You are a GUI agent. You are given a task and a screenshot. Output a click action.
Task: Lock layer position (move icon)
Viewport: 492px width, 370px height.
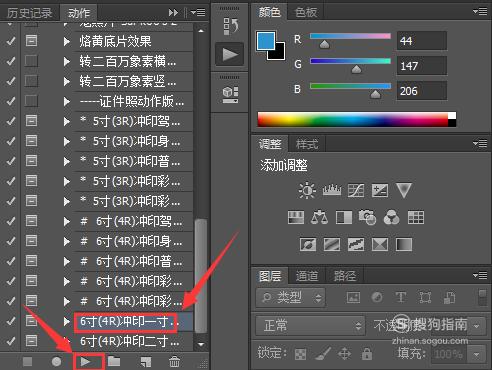[x=344, y=354]
